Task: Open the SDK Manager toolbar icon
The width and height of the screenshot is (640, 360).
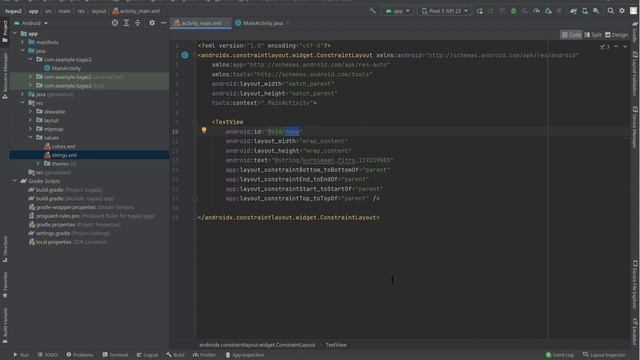Action: pos(596,11)
